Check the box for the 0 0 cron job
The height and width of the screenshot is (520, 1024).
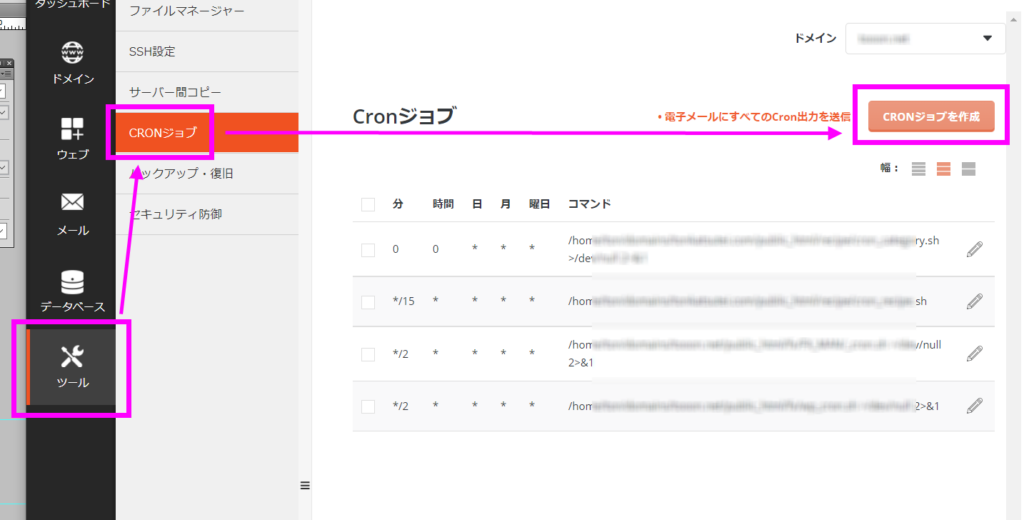[368, 250]
